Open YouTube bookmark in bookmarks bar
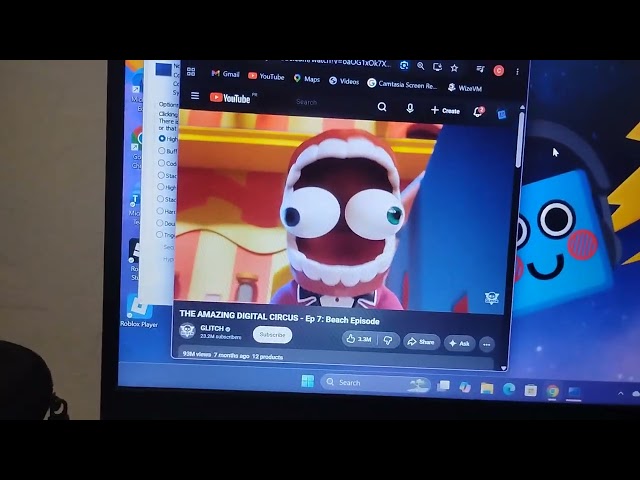Viewport: 640px width, 480px height. pos(266,76)
